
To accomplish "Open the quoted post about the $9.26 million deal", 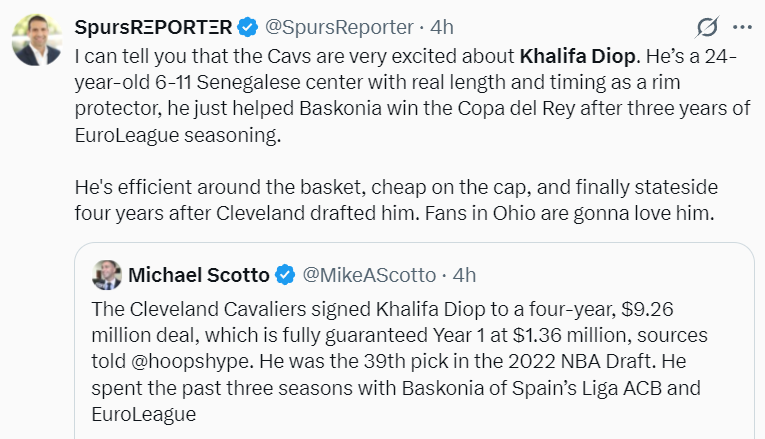I will click(414, 341).
